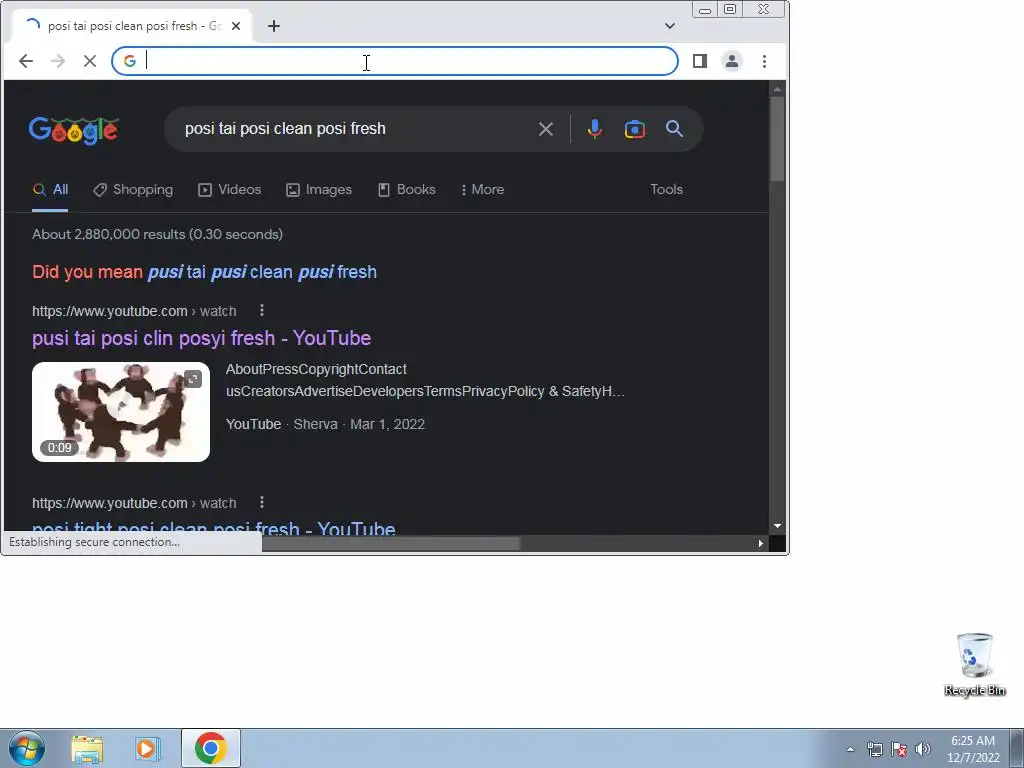1024x768 pixels.
Task: Expand the More search categories menu
Action: tap(483, 190)
